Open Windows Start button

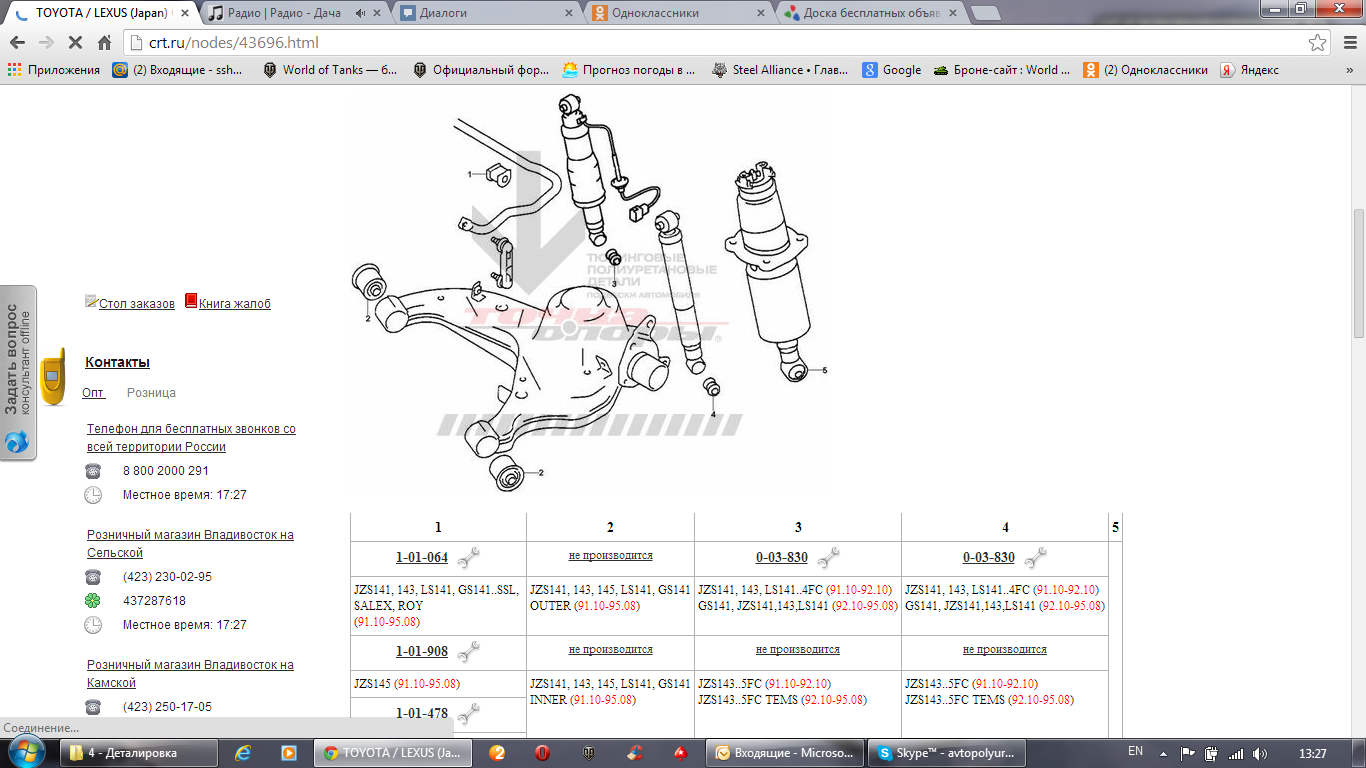[x=26, y=752]
